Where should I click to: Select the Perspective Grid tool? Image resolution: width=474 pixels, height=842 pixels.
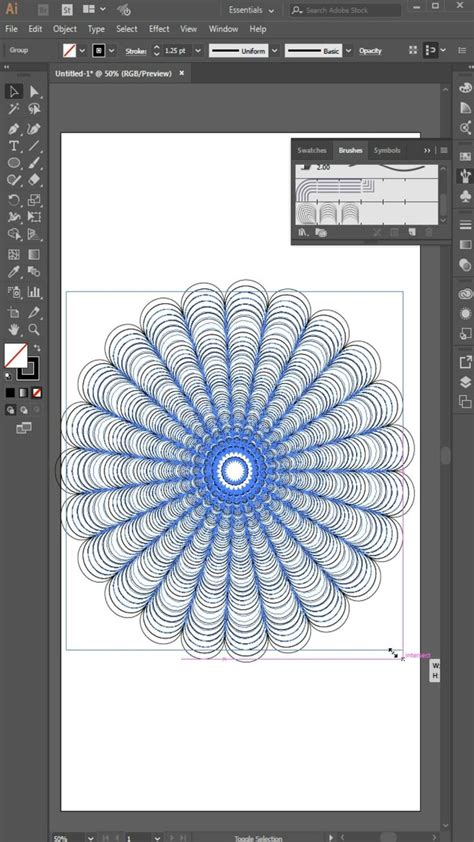point(34,234)
